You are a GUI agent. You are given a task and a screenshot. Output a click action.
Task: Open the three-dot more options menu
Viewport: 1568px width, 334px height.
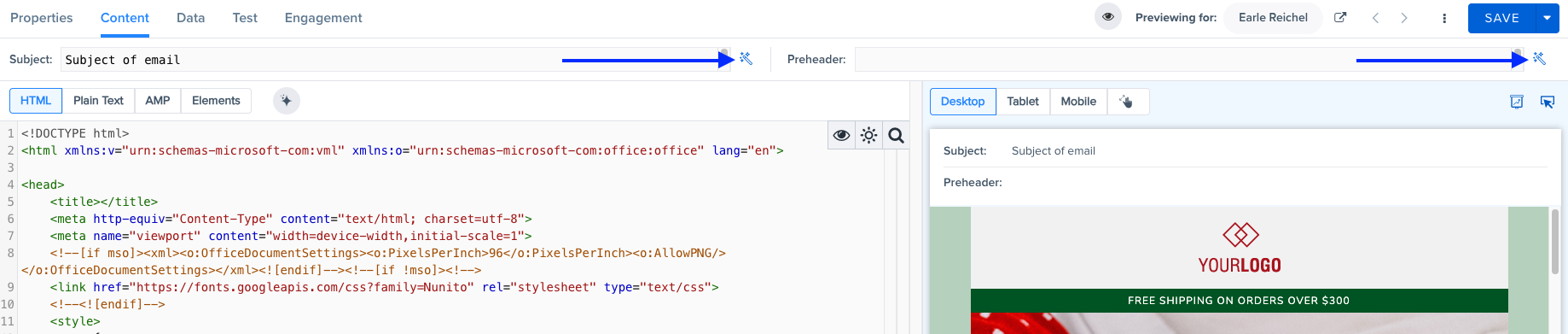tap(1444, 18)
